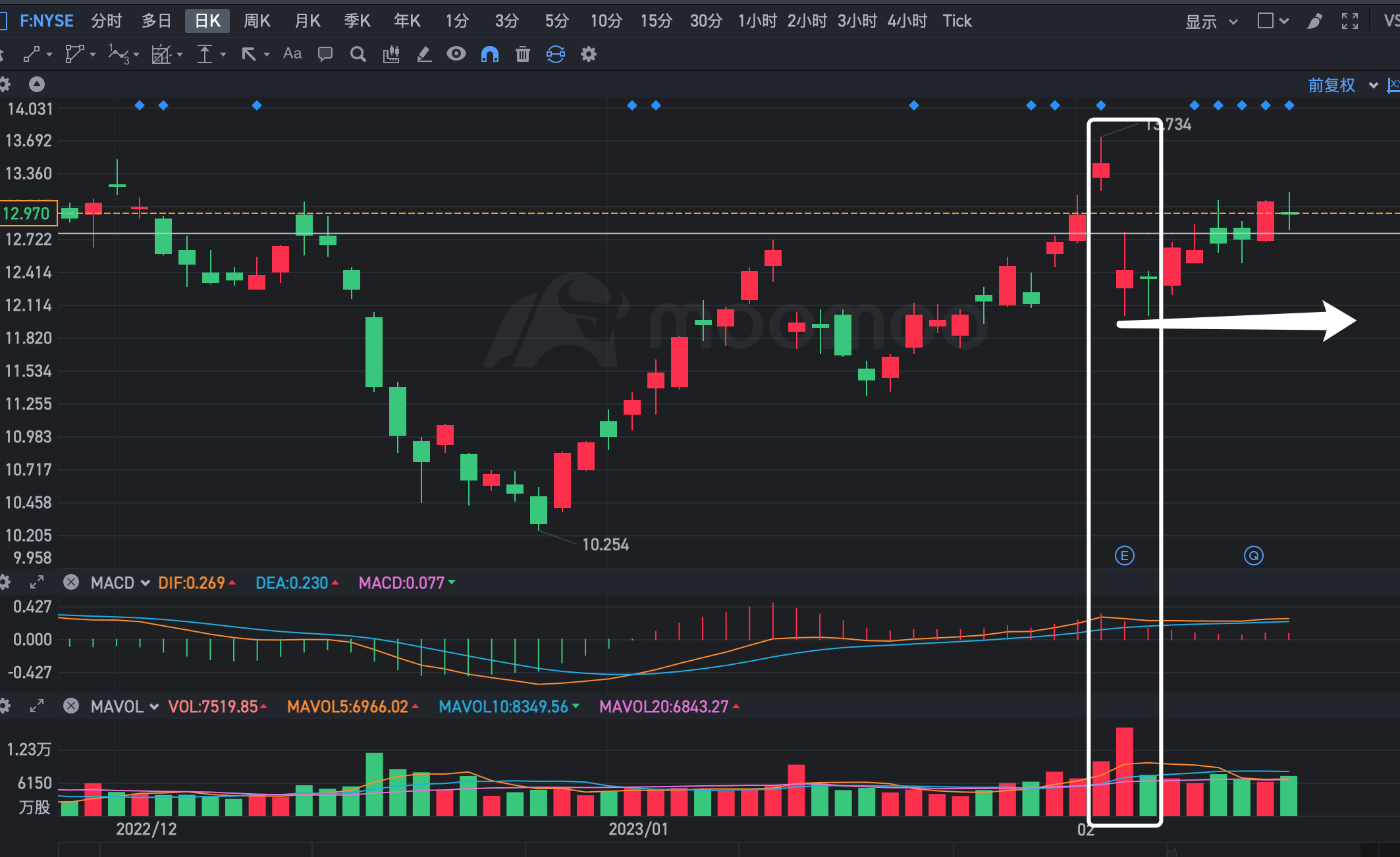
Task: Switch to the 15分 interval tab
Action: click(656, 21)
